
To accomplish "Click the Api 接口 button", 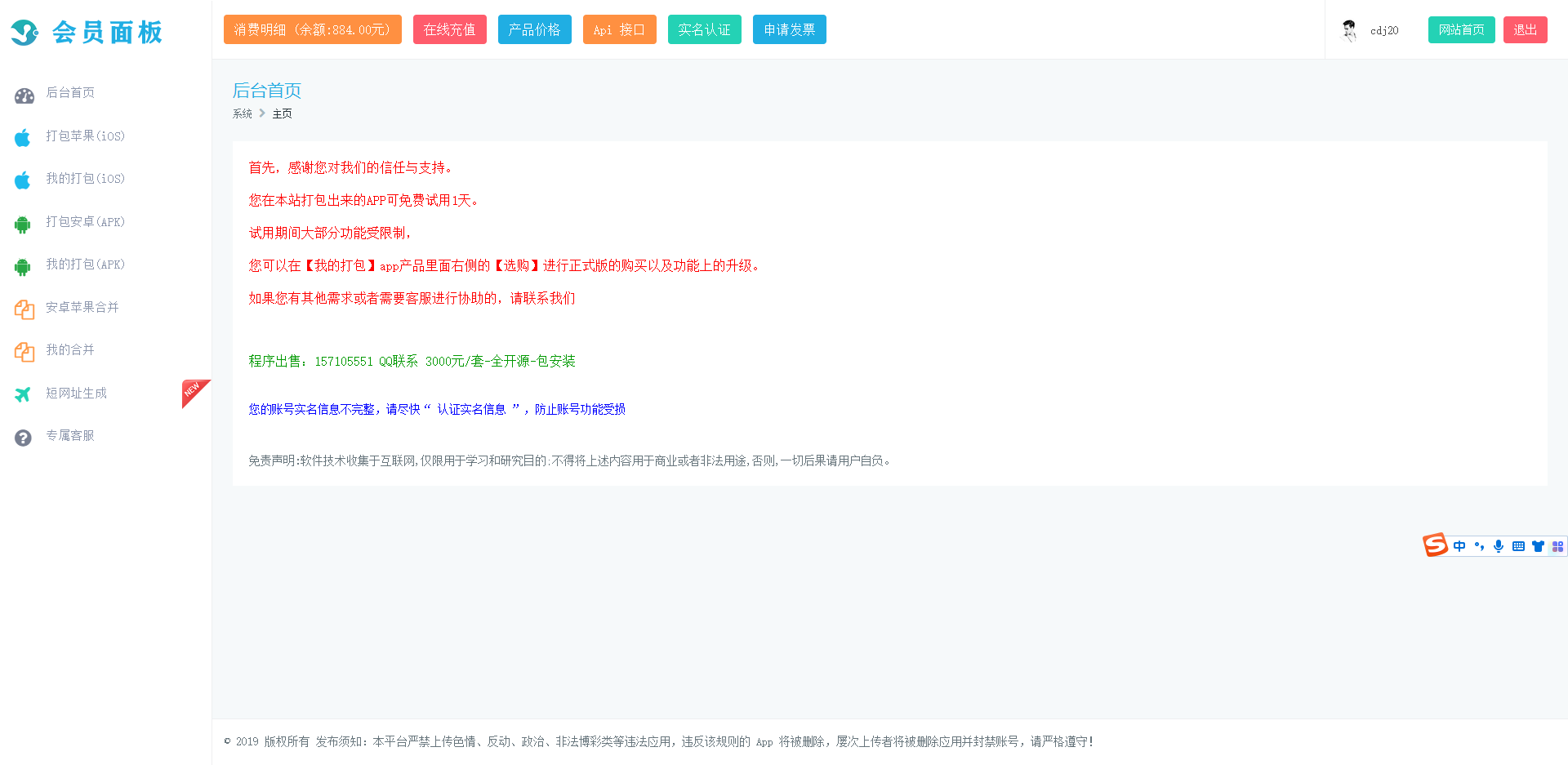I will click(x=619, y=29).
